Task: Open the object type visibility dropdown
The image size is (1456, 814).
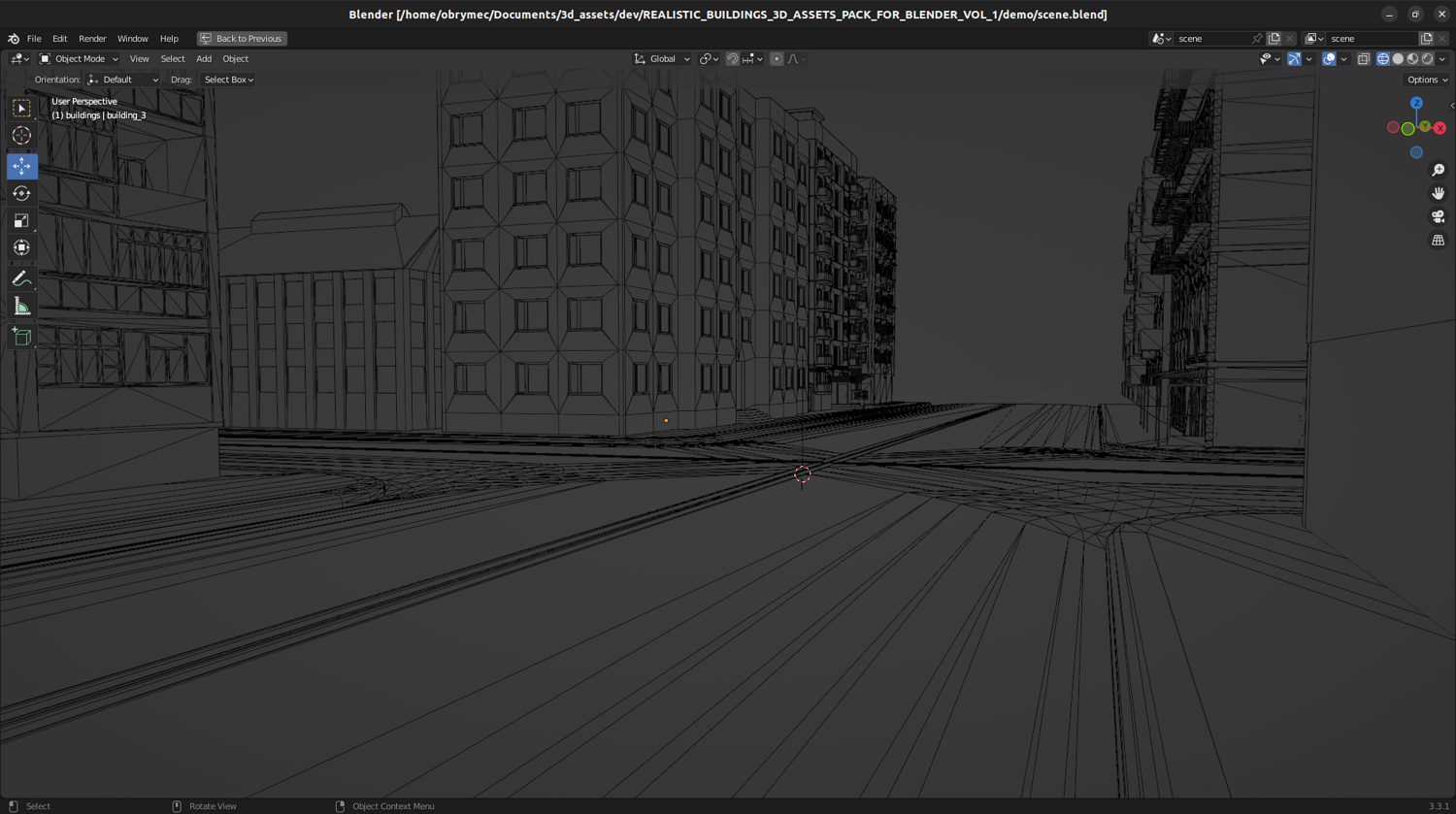Action: (x=1269, y=59)
